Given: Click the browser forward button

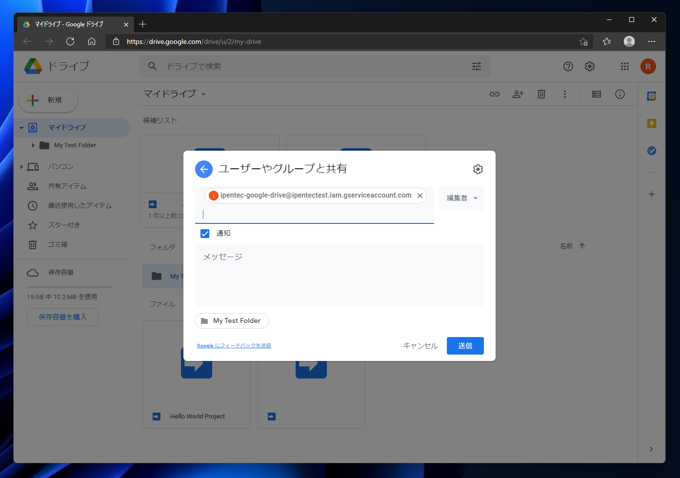Looking at the screenshot, I should pos(49,42).
